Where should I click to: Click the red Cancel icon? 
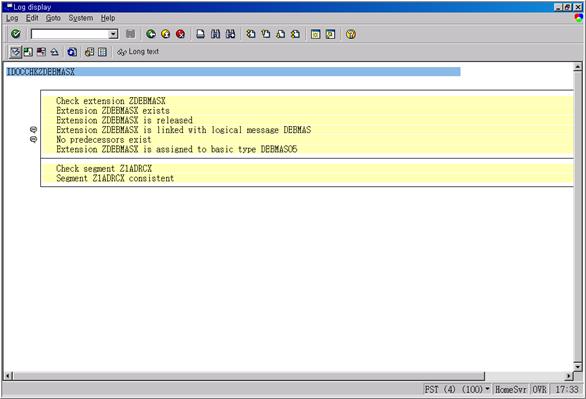click(181, 34)
